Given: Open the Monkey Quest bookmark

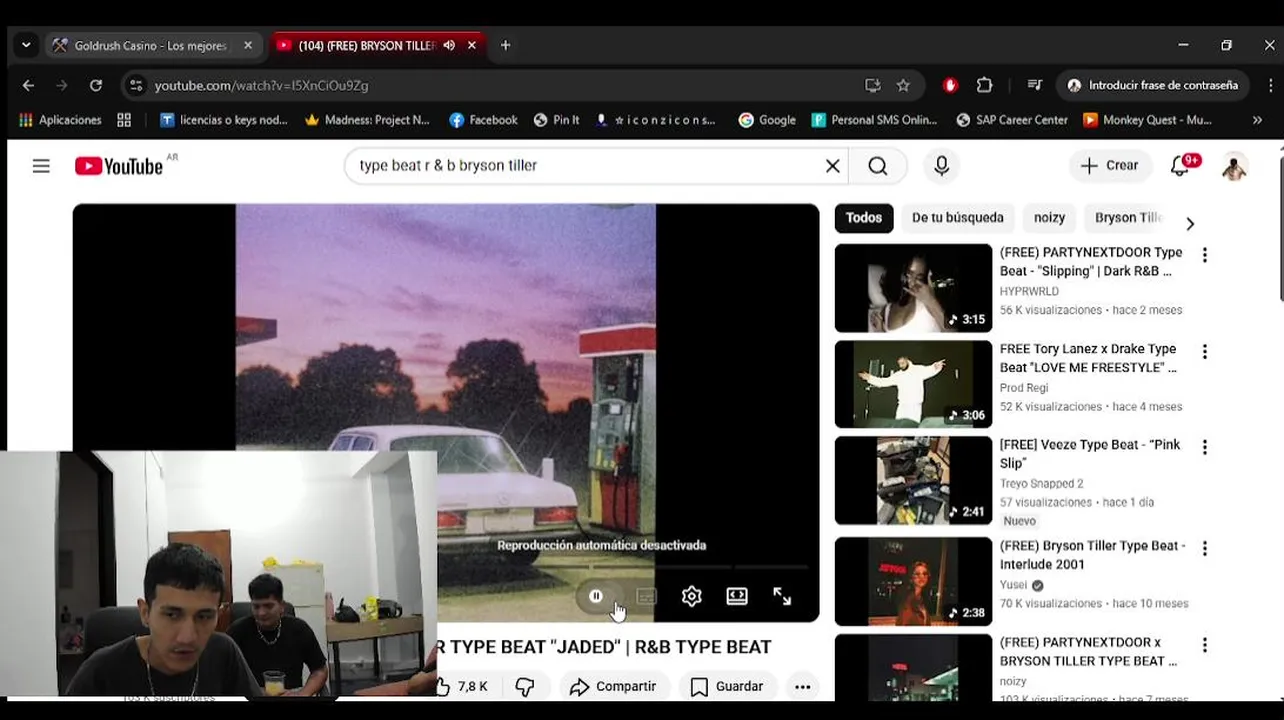Looking at the screenshot, I should 1147,120.
